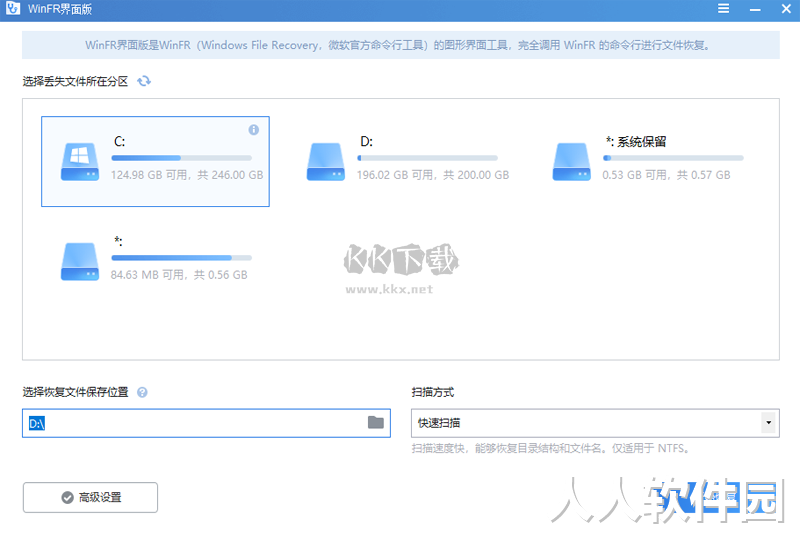Viewport: 800px width, 533px height.
Task: Click the 'D:' drive label
Action: 366,141
